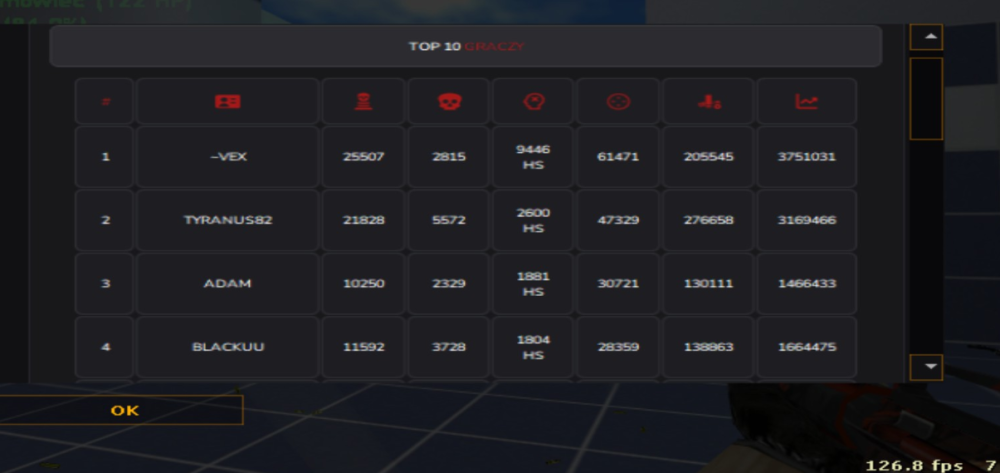1000x473 pixels.
Task: Click the TOP 10 GRACZY title bar
Action: point(466,46)
